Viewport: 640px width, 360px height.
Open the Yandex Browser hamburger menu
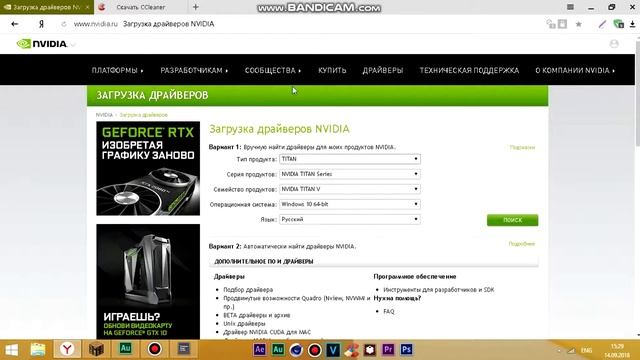point(570,7)
